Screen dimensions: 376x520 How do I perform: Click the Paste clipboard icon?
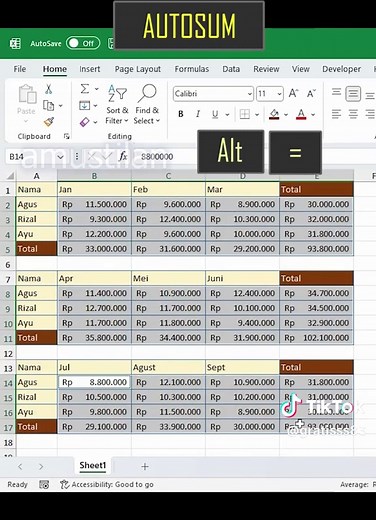[27, 94]
